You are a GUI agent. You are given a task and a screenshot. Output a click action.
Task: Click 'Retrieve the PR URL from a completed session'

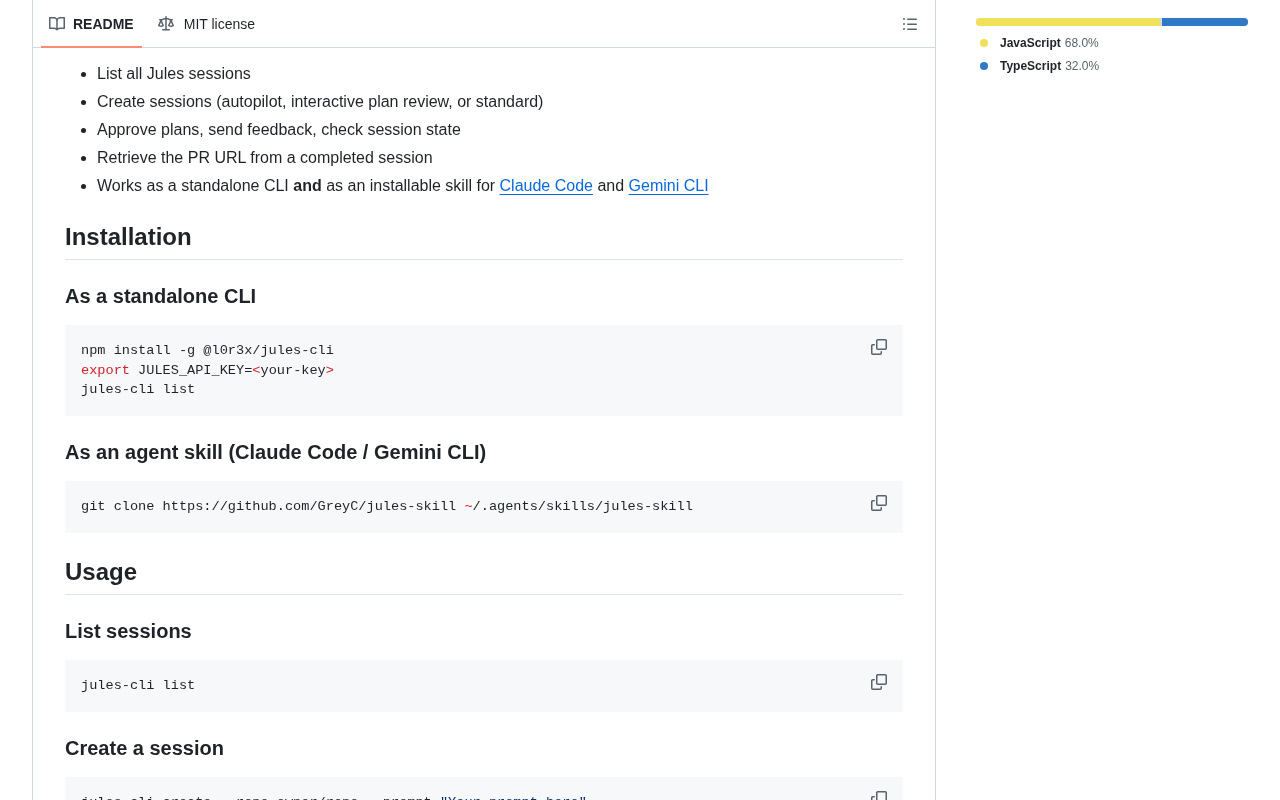(x=265, y=158)
